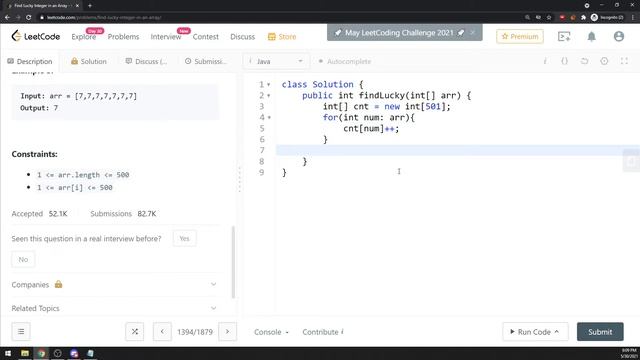Open the Java language dropdown

276,61
